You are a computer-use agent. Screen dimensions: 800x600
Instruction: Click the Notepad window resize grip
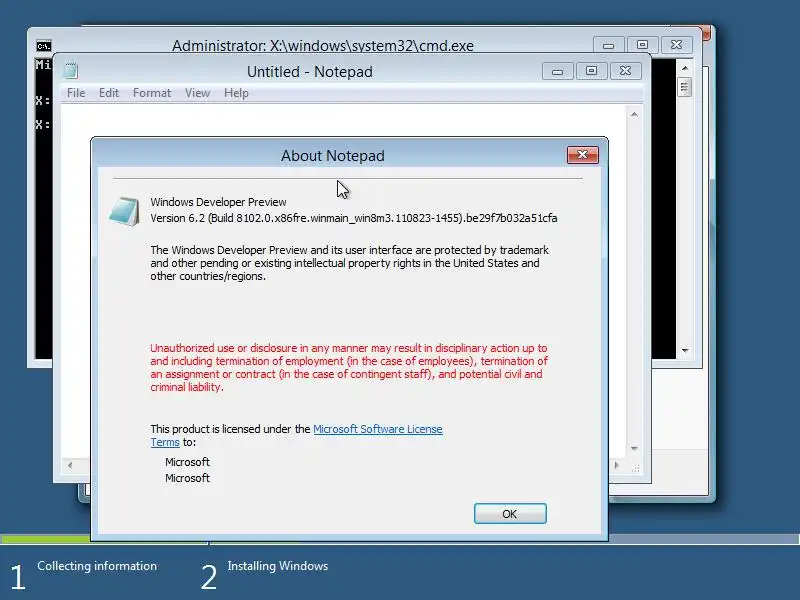click(x=636, y=468)
